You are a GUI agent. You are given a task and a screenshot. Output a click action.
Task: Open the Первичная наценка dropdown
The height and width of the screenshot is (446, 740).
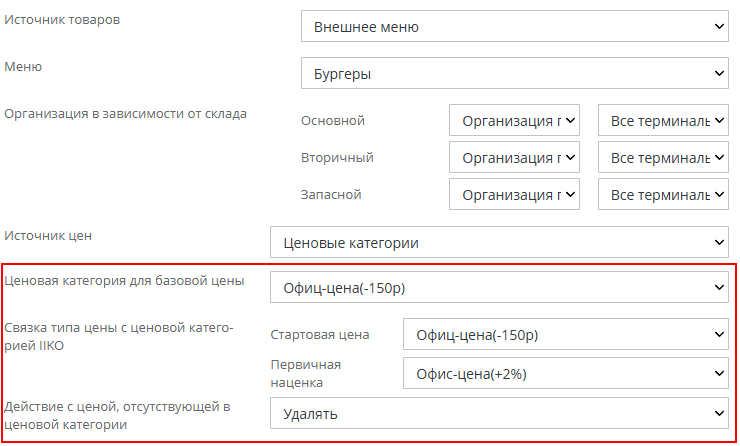[565, 374]
